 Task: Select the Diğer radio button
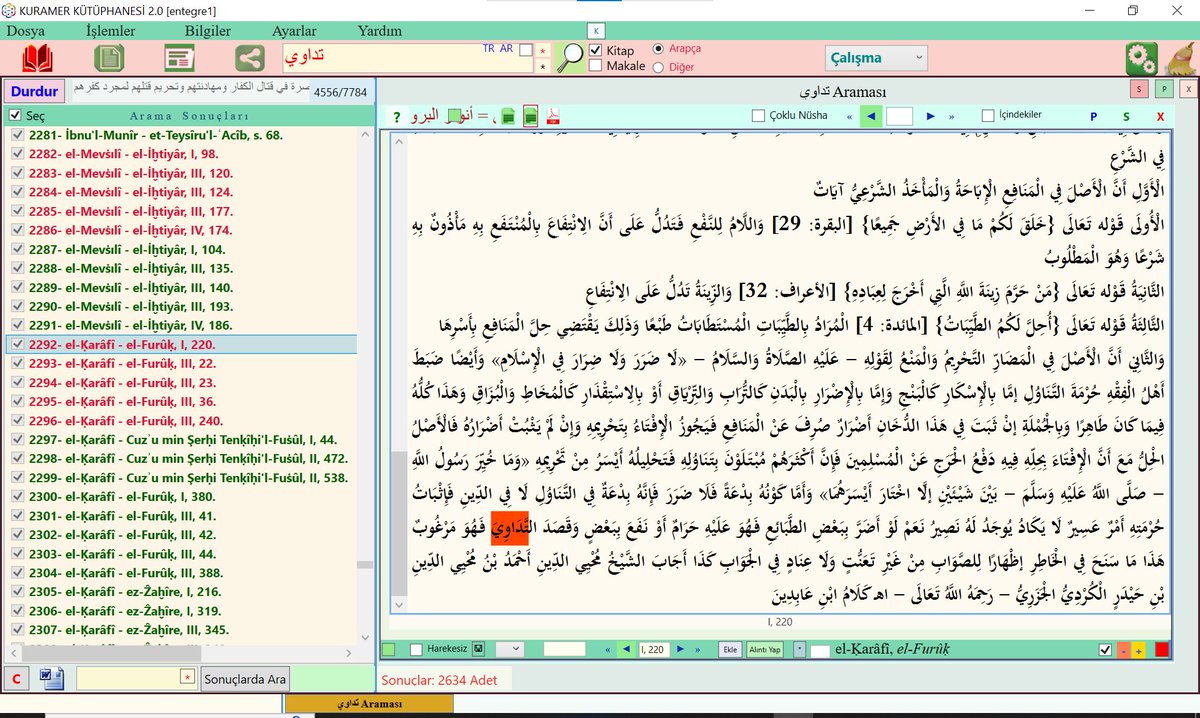pos(658,67)
